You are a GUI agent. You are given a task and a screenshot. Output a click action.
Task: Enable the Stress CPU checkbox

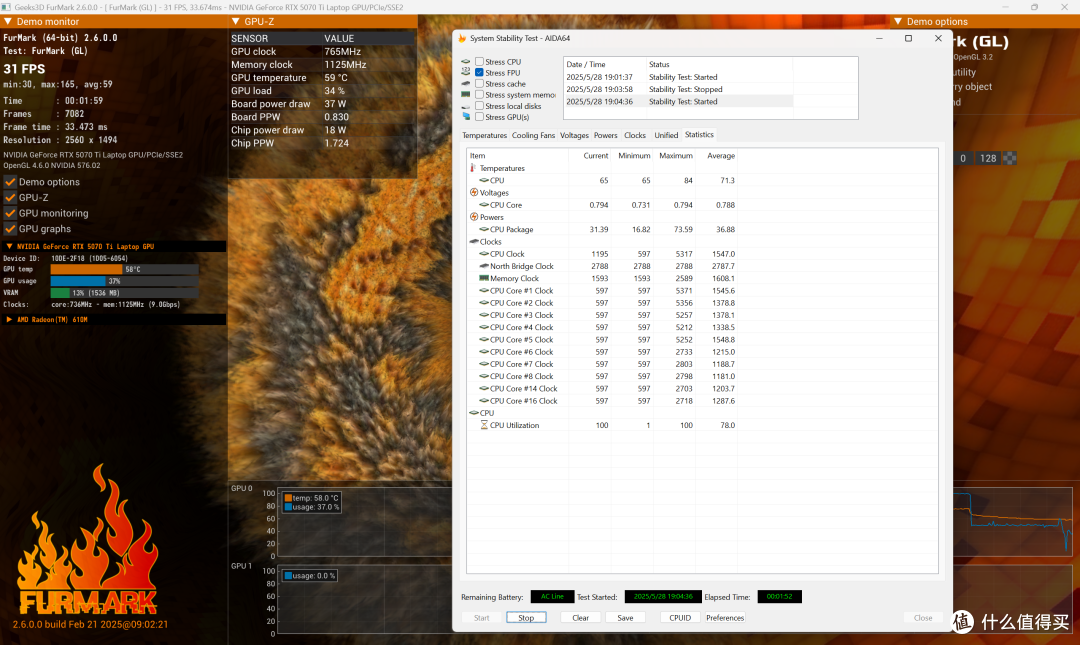479,61
